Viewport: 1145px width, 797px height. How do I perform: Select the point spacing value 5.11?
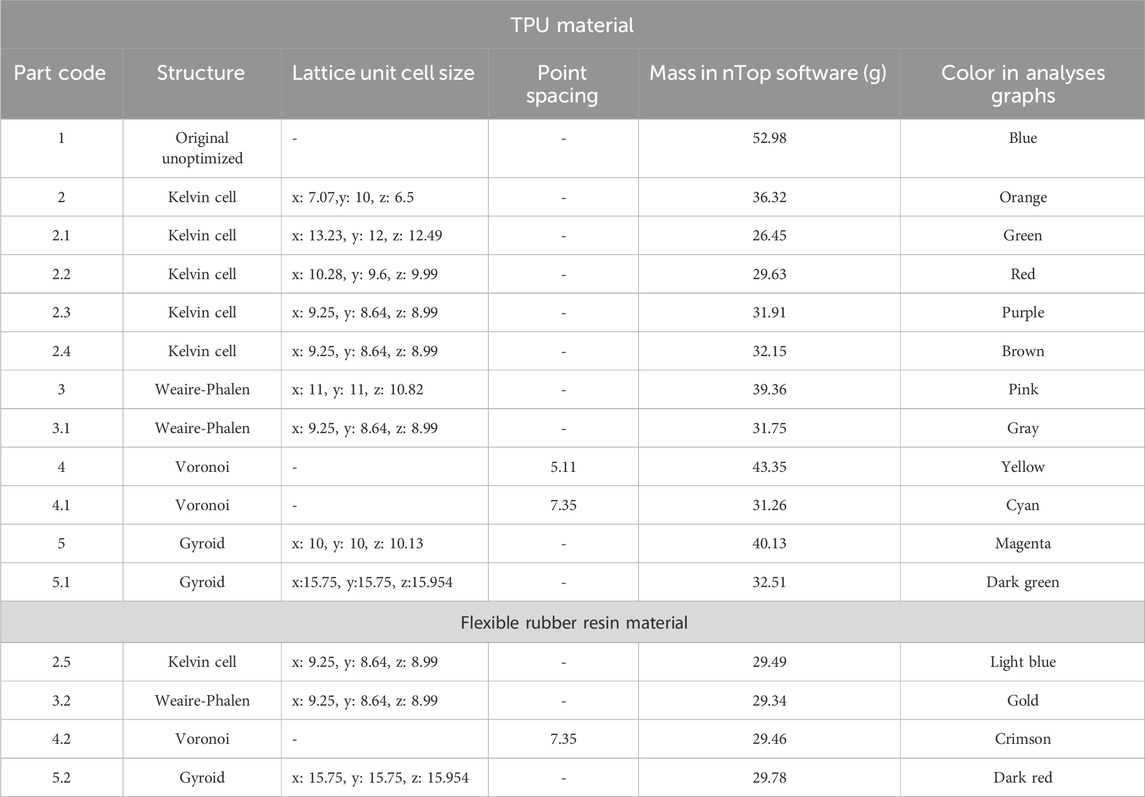pyautogui.click(x=563, y=467)
